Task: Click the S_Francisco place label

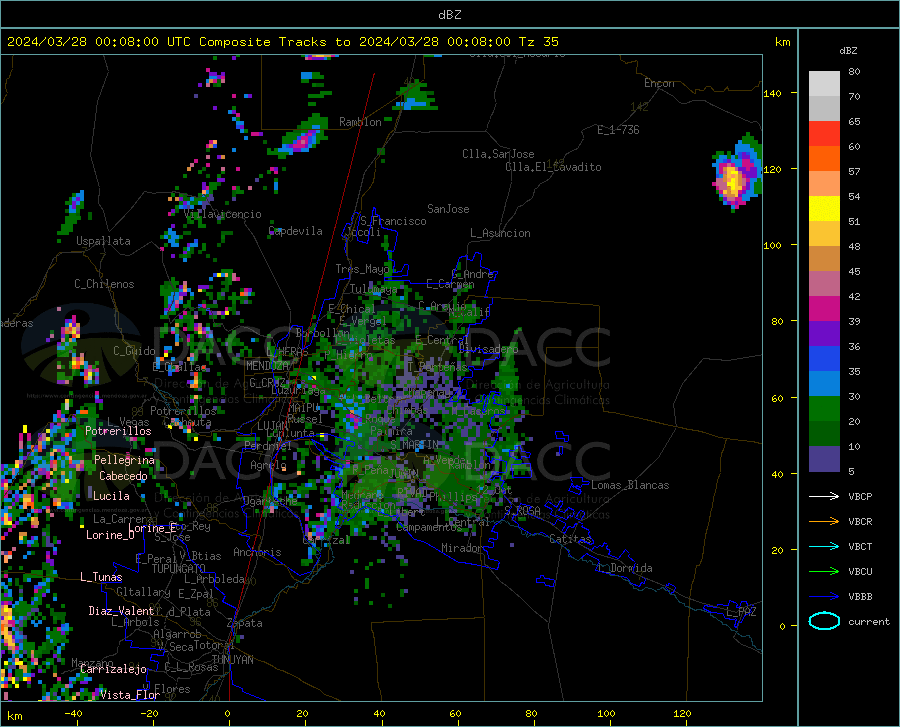Action: tap(393, 221)
